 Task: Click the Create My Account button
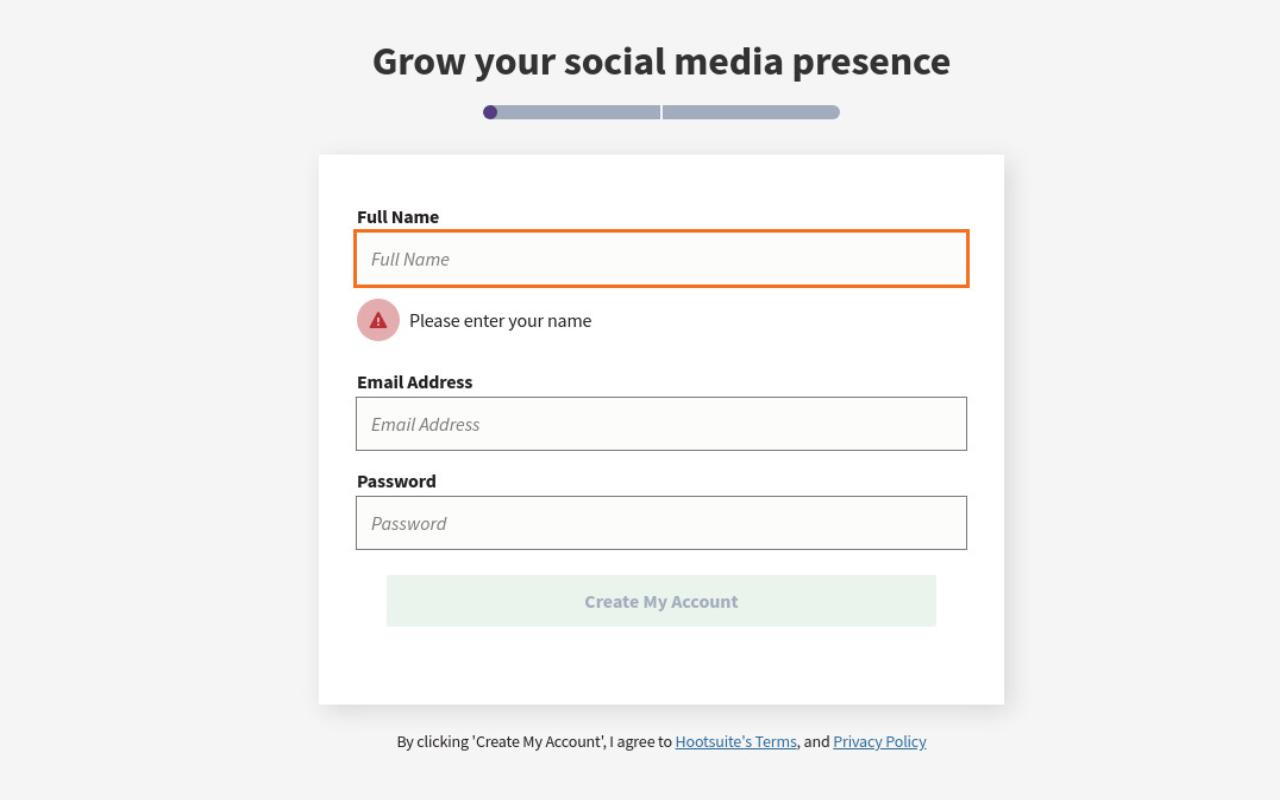[661, 601]
